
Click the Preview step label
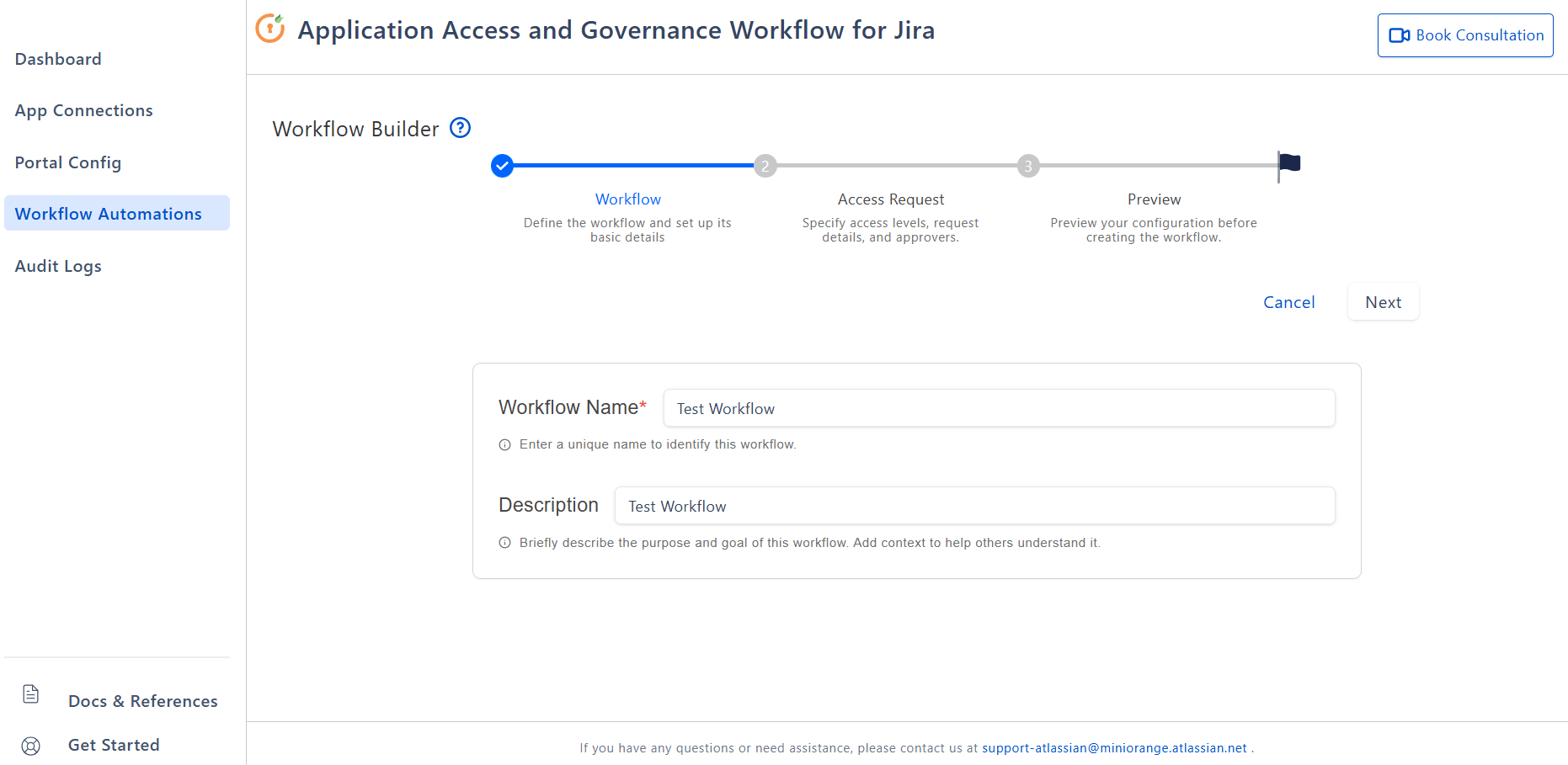coord(1154,199)
